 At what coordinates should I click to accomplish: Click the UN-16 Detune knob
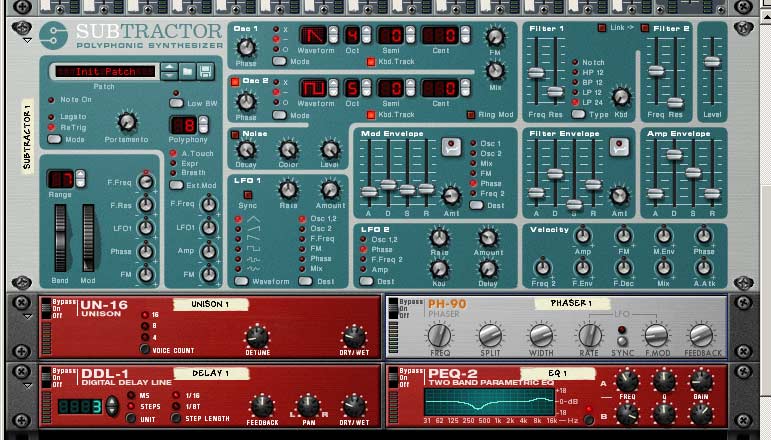257,337
